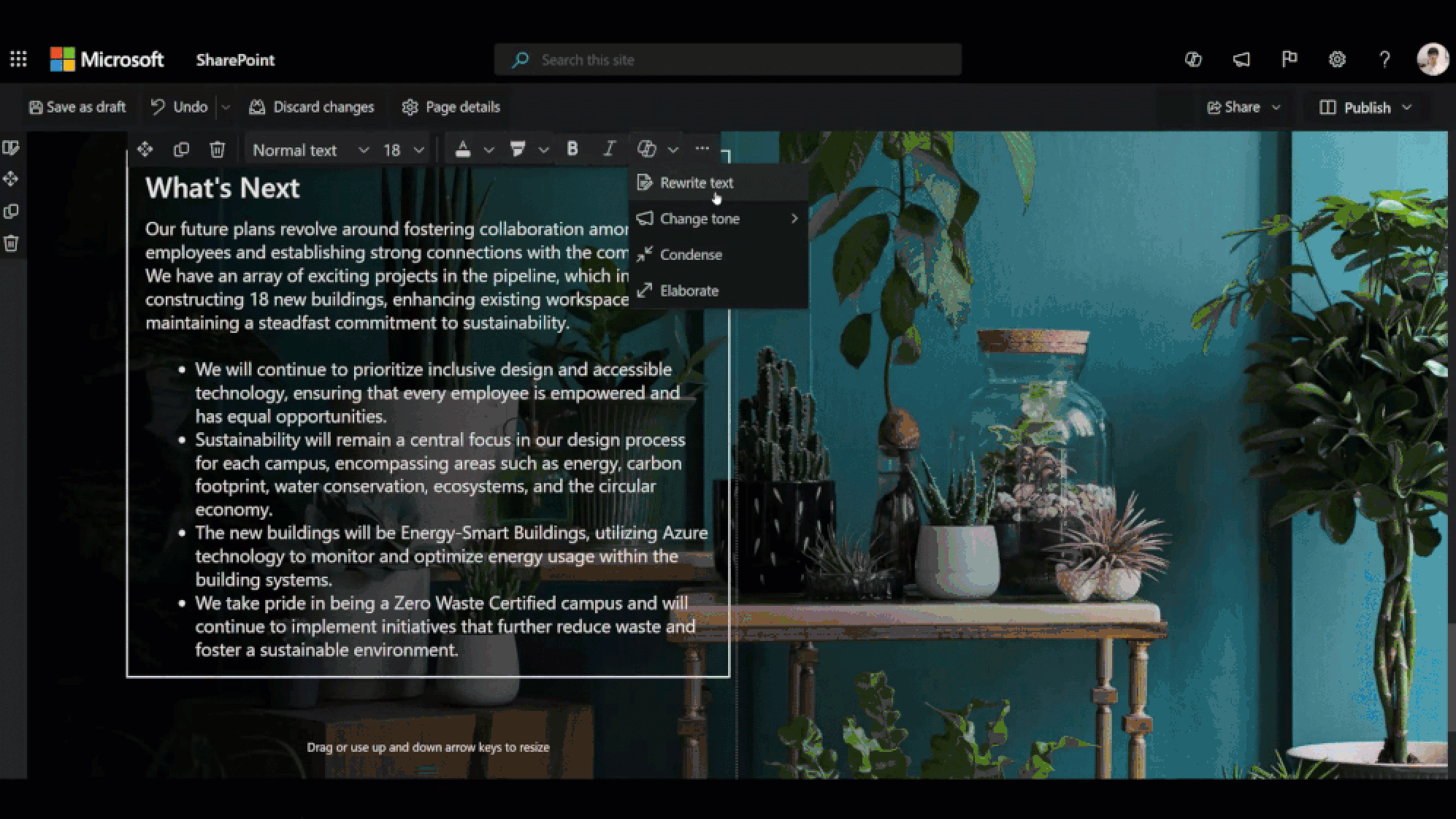Open the settings gear icon
The width and height of the screenshot is (1456, 819).
(x=1336, y=59)
